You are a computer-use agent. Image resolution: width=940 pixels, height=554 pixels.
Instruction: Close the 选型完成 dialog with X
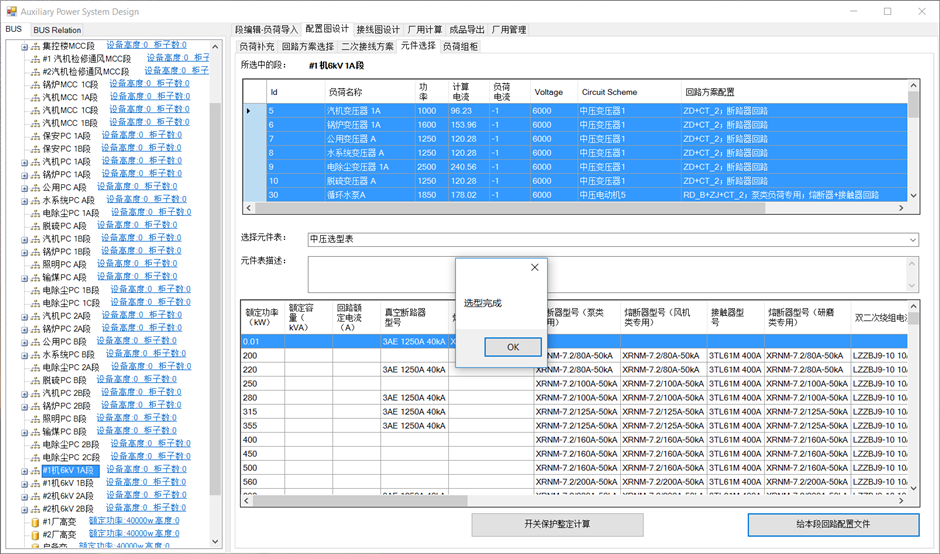(x=534, y=268)
